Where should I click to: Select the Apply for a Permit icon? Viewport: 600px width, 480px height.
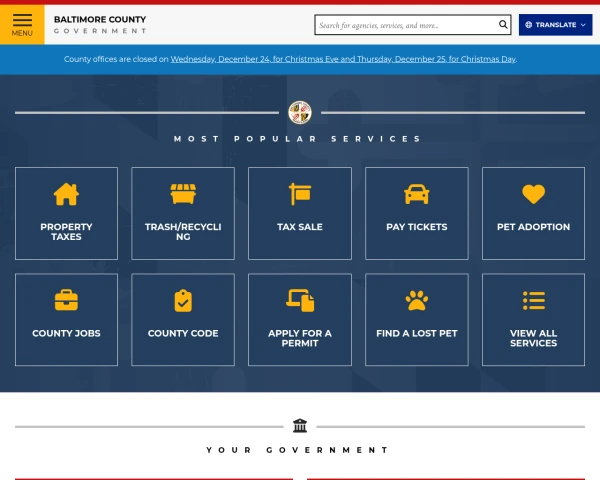(300, 300)
